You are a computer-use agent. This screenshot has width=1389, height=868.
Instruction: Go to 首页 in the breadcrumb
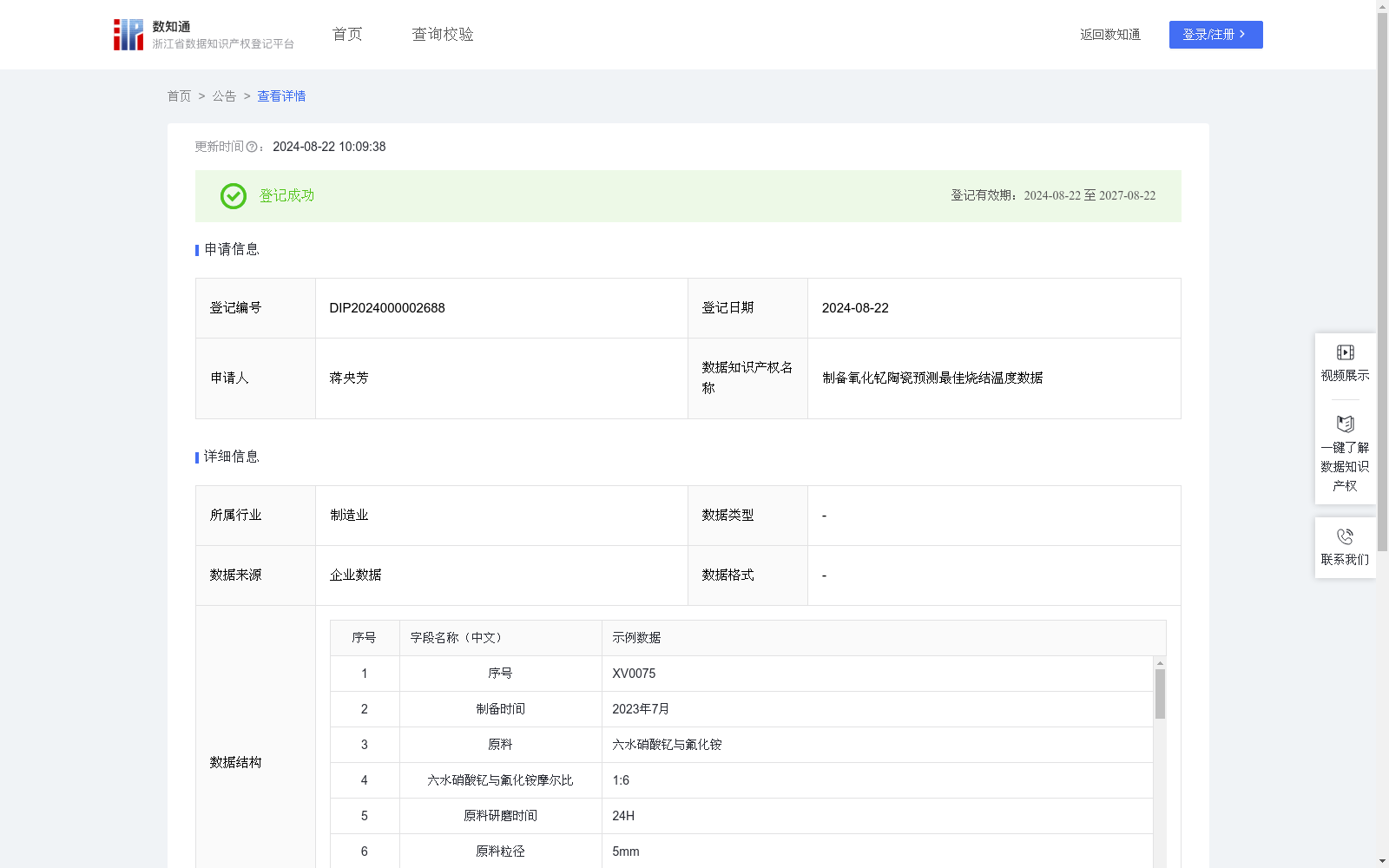tap(179, 96)
